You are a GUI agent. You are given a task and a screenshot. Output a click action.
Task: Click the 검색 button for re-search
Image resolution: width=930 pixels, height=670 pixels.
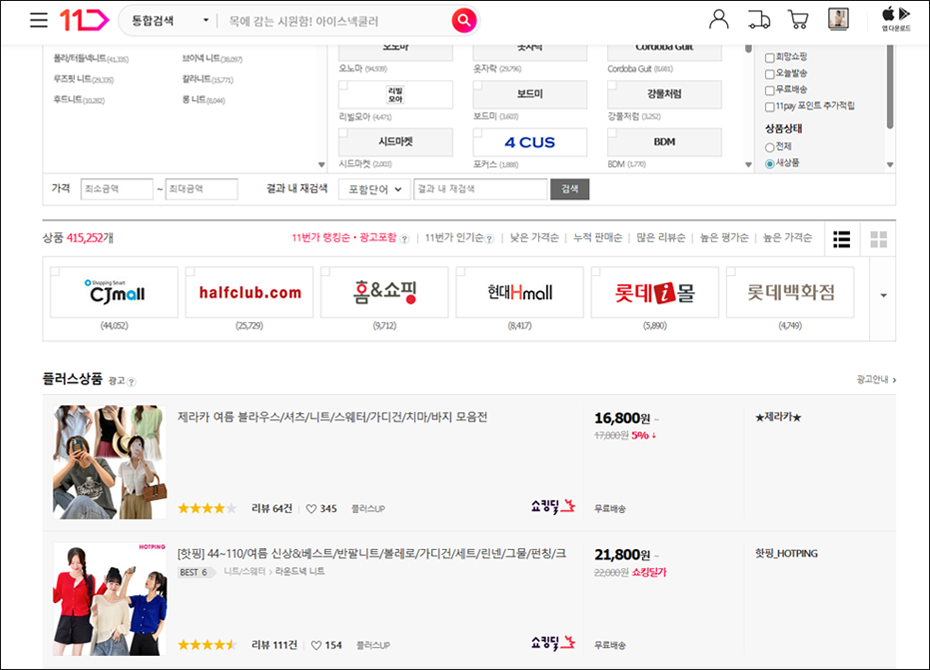570,189
